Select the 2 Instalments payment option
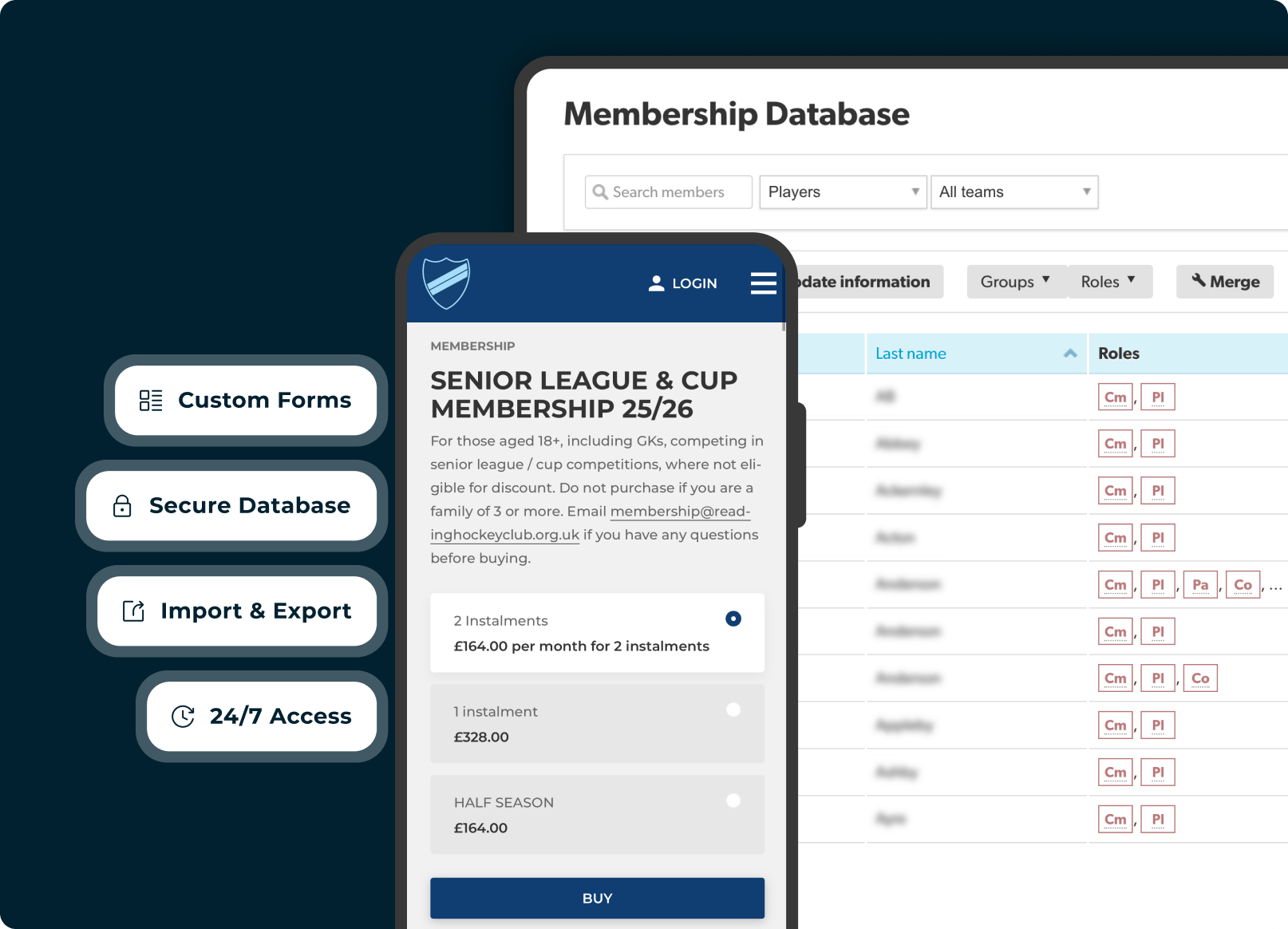The height and width of the screenshot is (929, 1288). [733, 619]
